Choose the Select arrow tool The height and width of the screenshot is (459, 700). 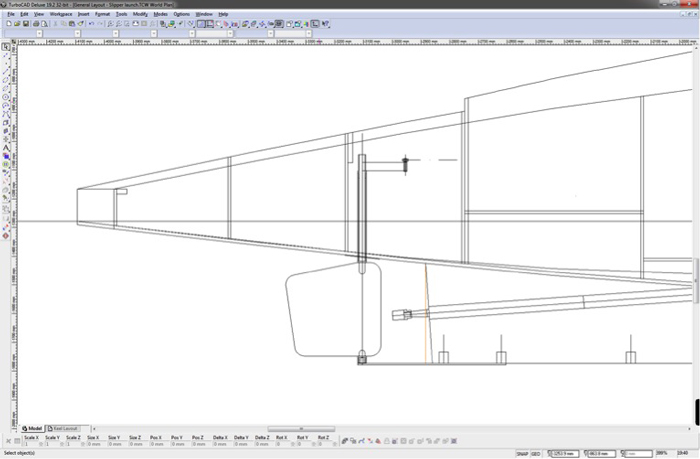point(6,47)
